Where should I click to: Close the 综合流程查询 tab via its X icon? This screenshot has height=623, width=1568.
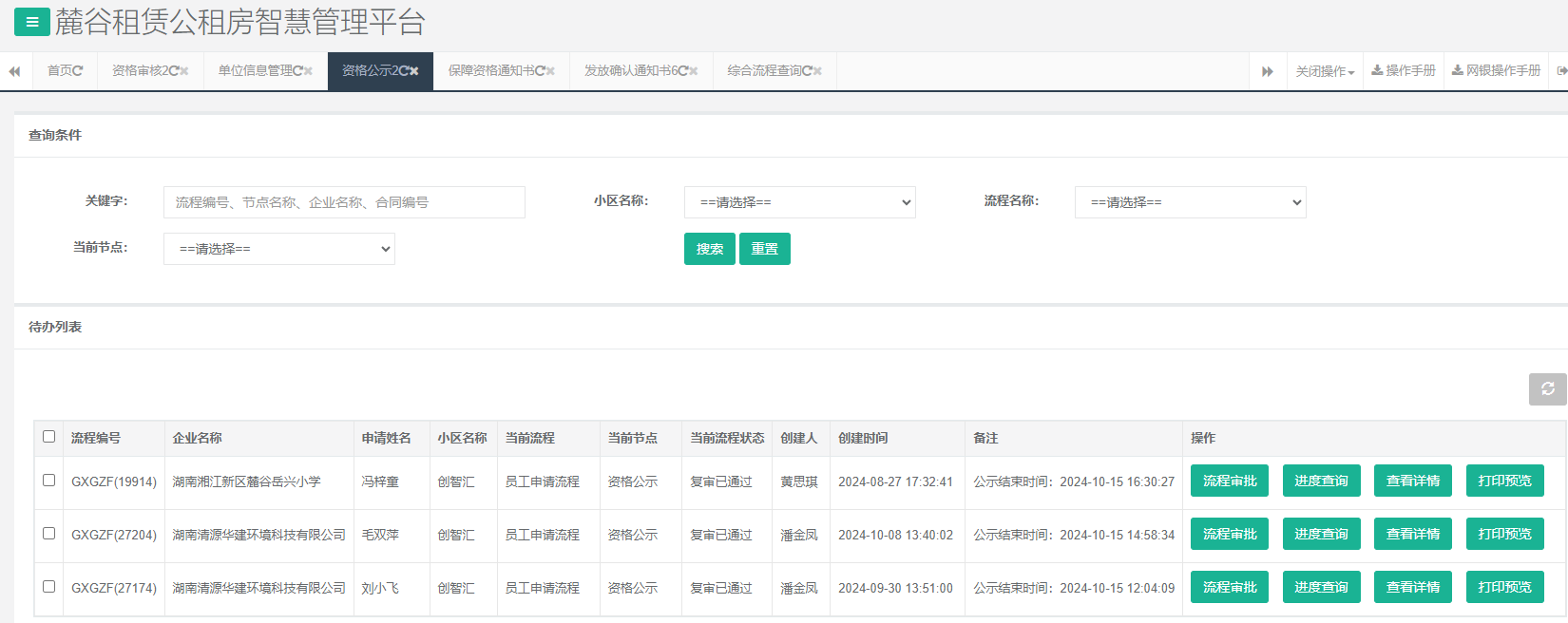coord(817,71)
